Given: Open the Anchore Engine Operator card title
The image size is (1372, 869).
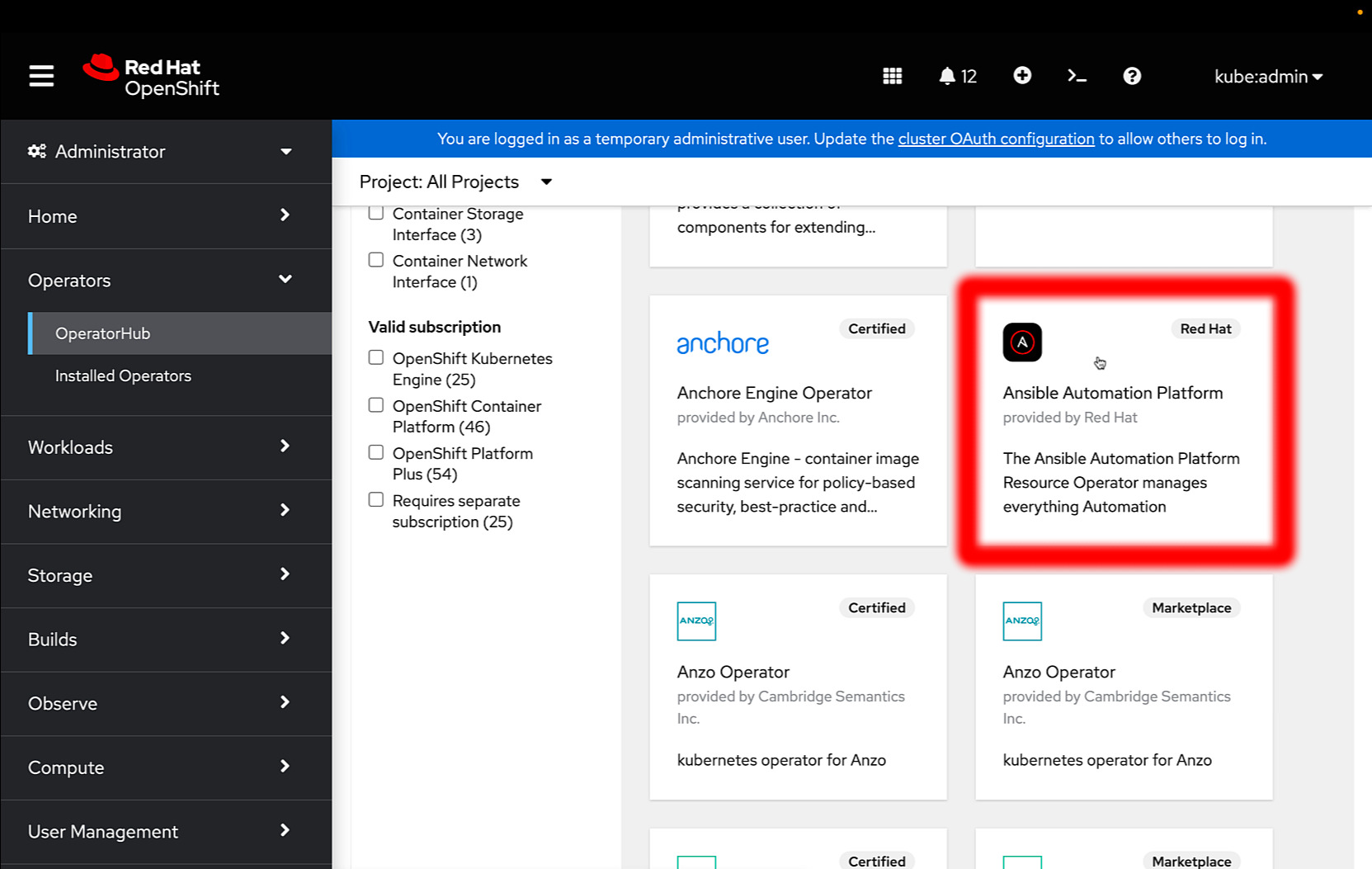Looking at the screenshot, I should pos(774,393).
